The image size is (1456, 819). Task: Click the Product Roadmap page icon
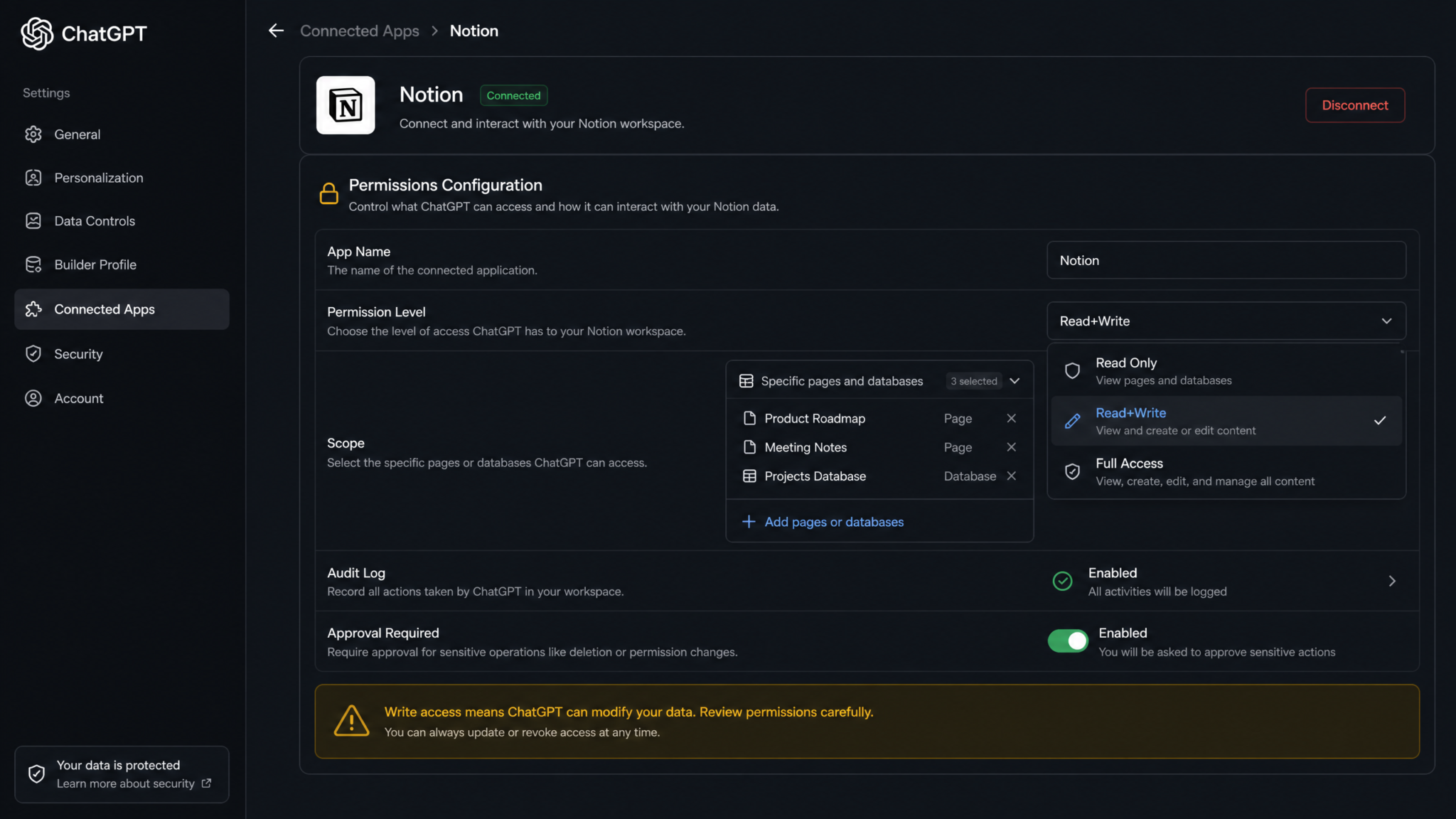pyautogui.click(x=749, y=418)
